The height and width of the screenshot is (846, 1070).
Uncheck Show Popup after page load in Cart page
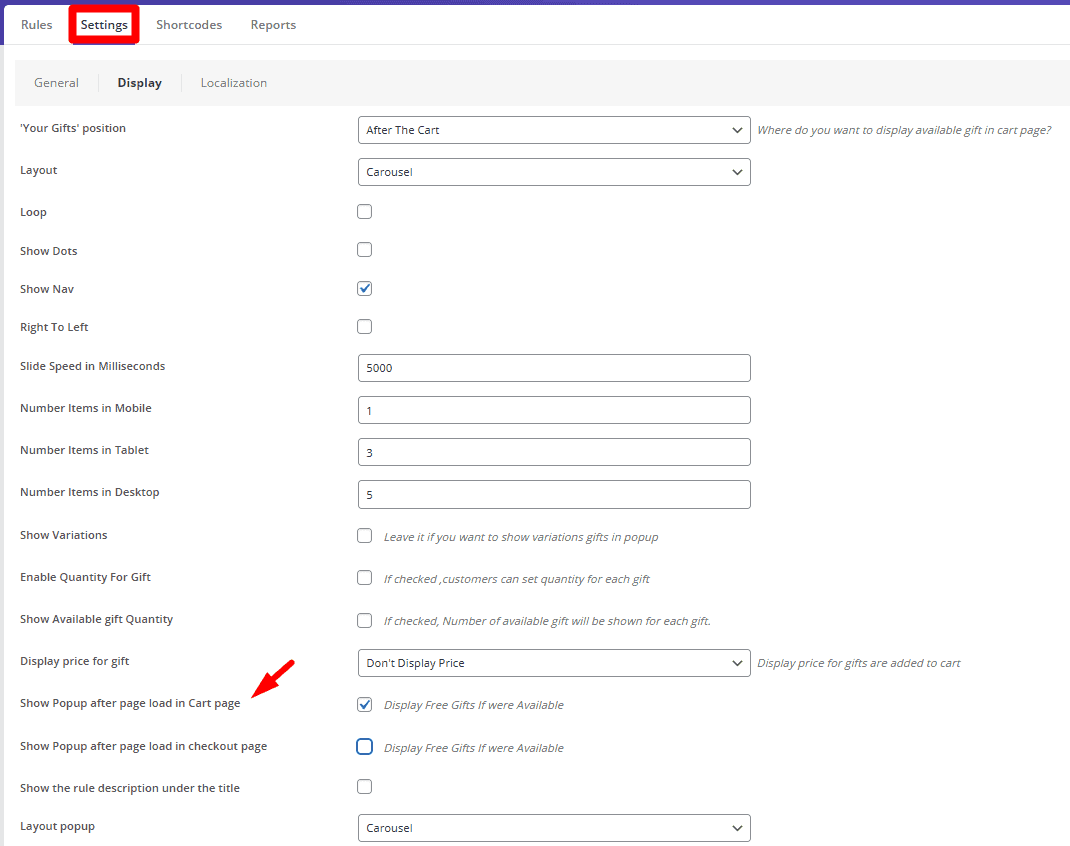click(x=364, y=704)
